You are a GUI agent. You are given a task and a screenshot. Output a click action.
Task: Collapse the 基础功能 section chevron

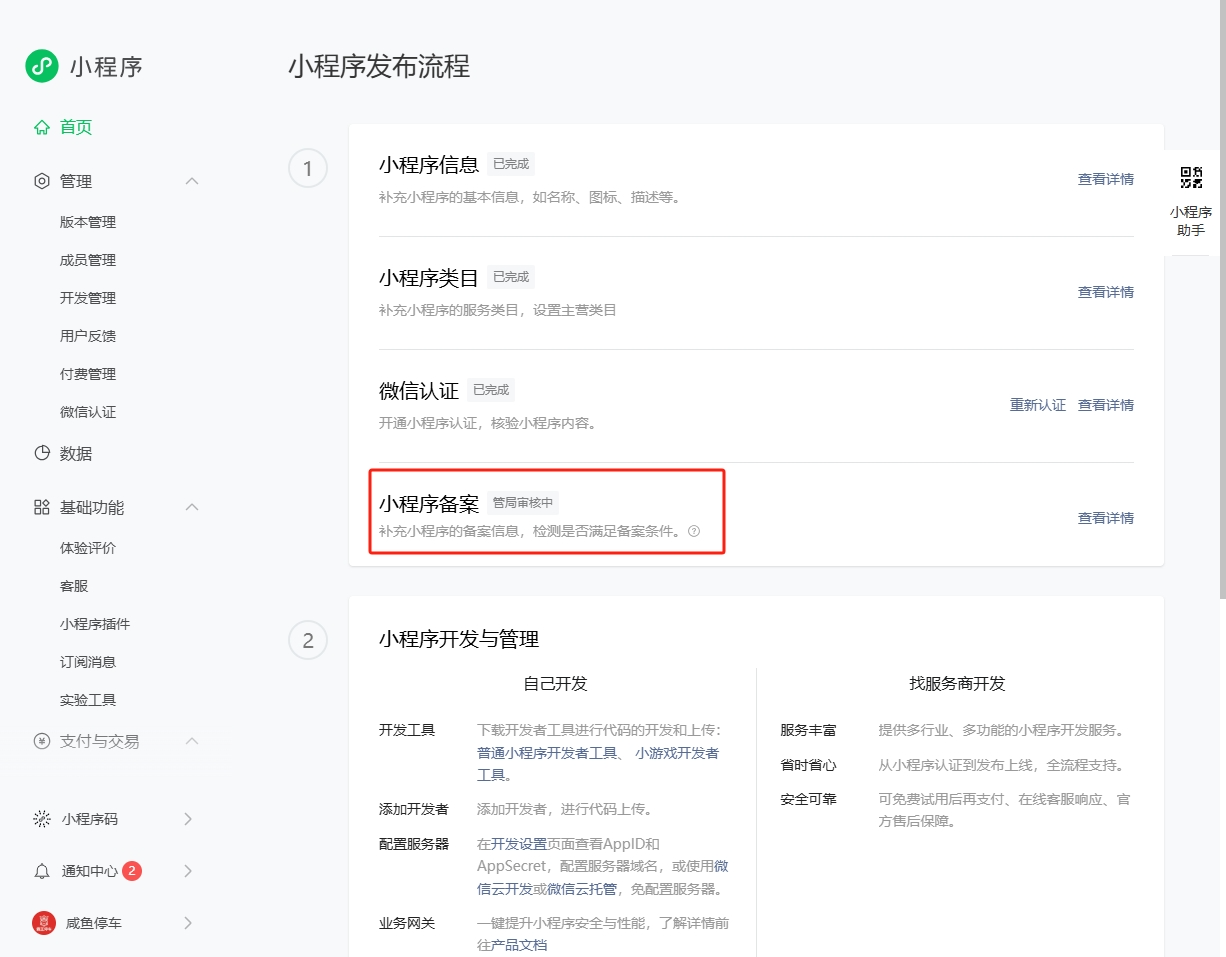click(192, 507)
